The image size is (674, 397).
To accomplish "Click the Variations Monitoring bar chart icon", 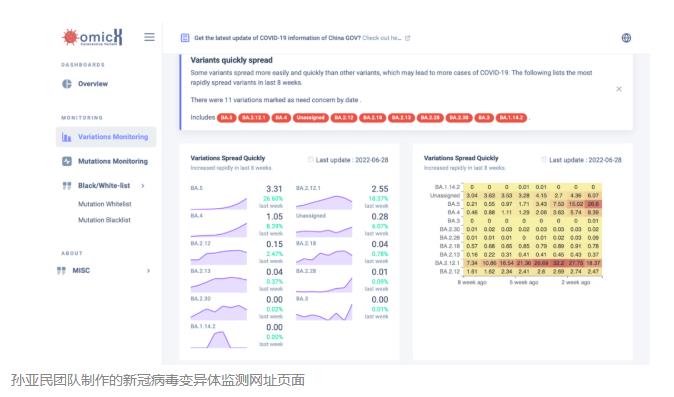I will 67,137.
